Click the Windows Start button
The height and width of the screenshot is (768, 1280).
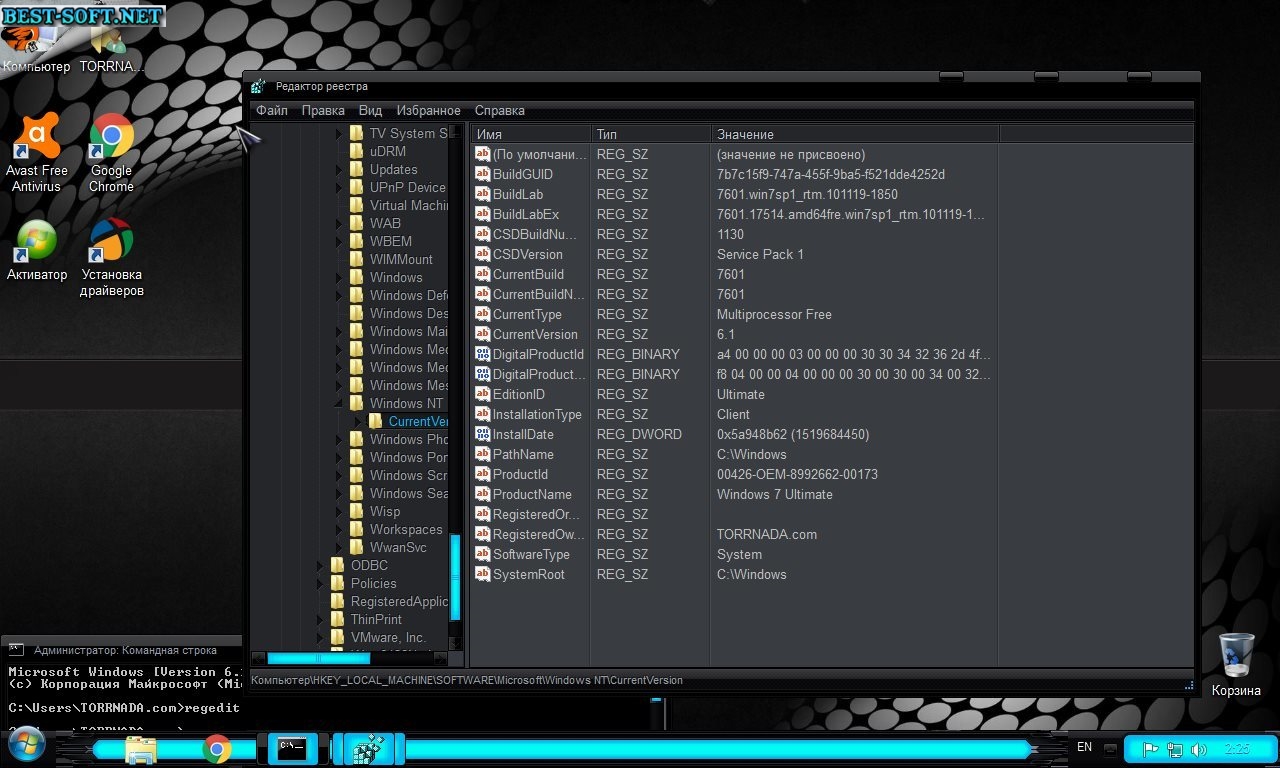25,747
